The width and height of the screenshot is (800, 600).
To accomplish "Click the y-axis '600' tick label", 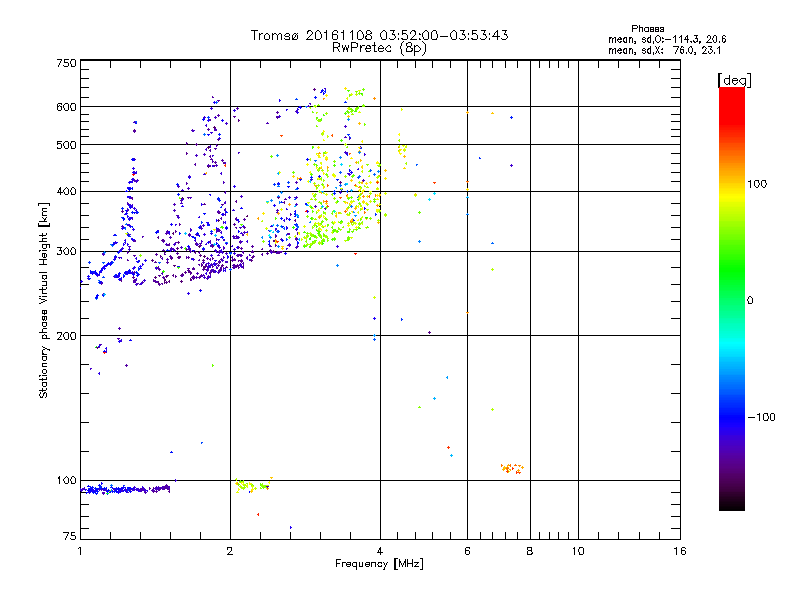I will (67, 107).
